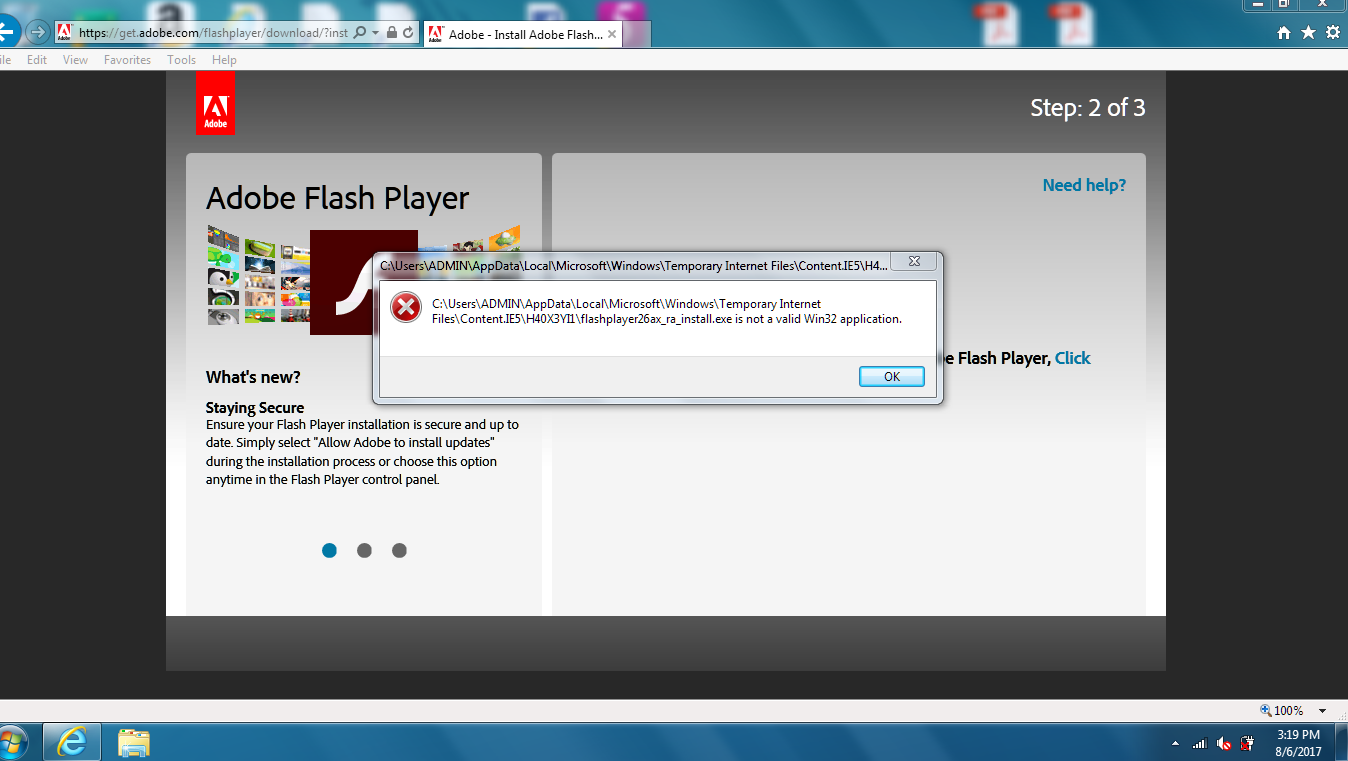Click the "What's new?" heading
Screen dimensions: 1348x761
click(253, 377)
